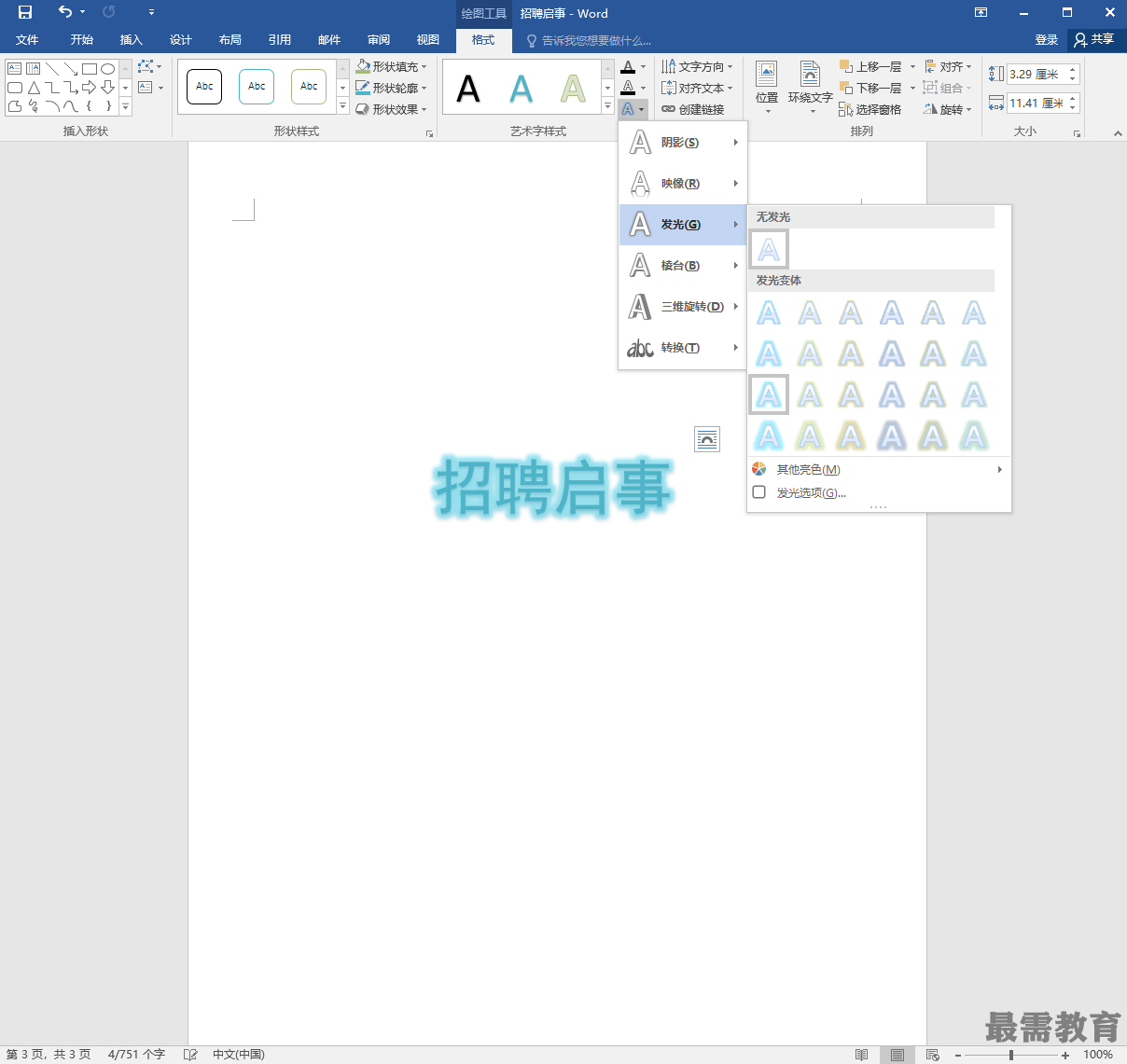Open the text fill dropdown arrow
Viewport: 1127px width, 1064px height.
(x=643, y=67)
